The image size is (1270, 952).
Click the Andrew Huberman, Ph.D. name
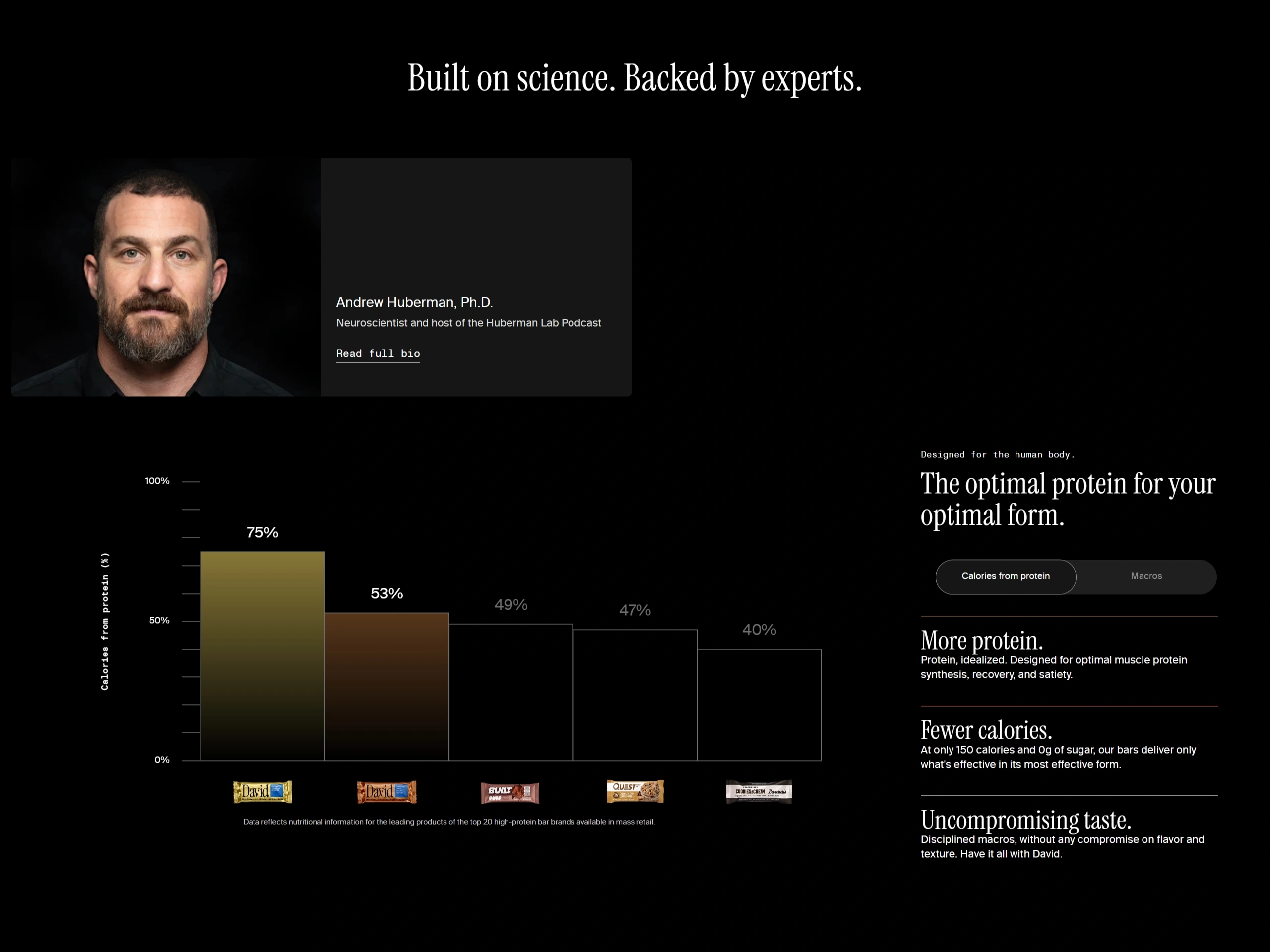[x=414, y=302]
